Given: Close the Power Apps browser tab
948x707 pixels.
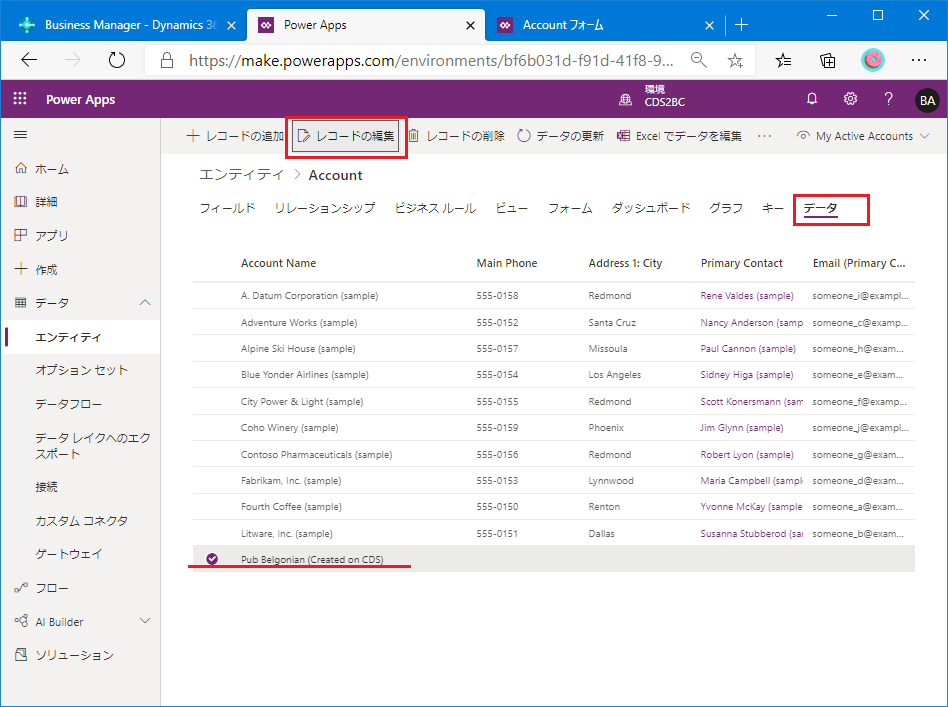Looking at the screenshot, I should click(x=470, y=25).
